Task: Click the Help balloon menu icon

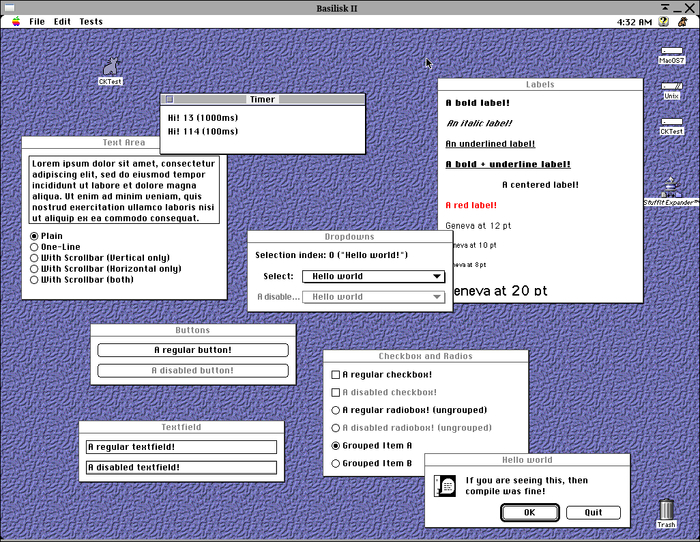Action: pyautogui.click(x=663, y=21)
